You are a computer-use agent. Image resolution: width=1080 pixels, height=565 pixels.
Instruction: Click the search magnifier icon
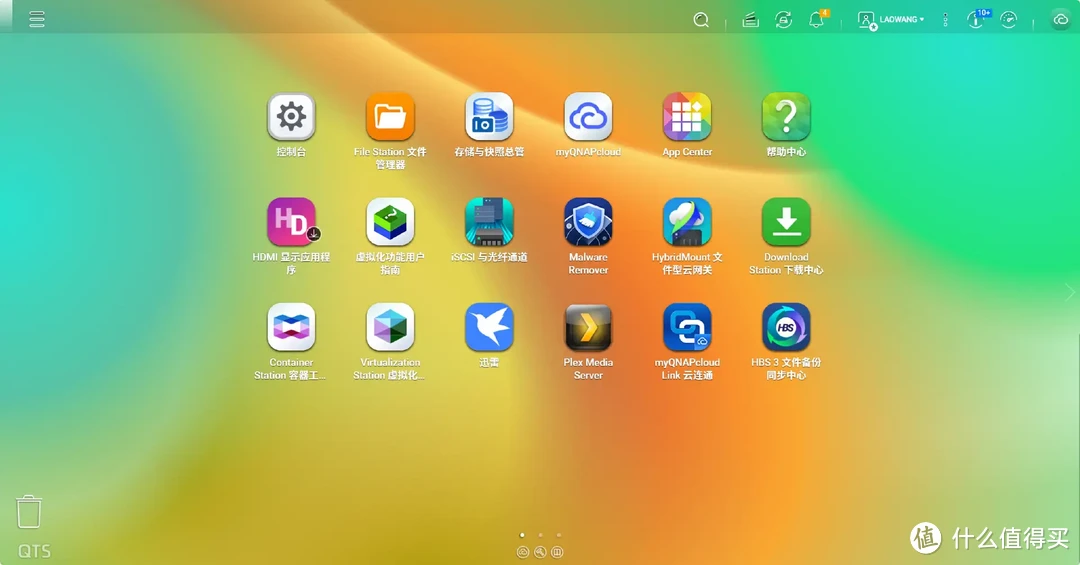(x=701, y=20)
